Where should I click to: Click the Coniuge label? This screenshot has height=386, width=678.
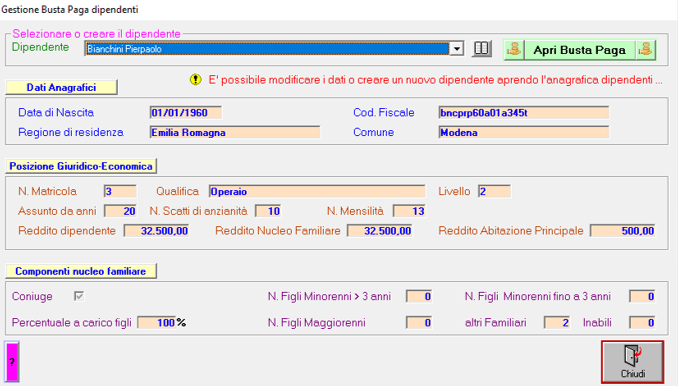click(32, 297)
